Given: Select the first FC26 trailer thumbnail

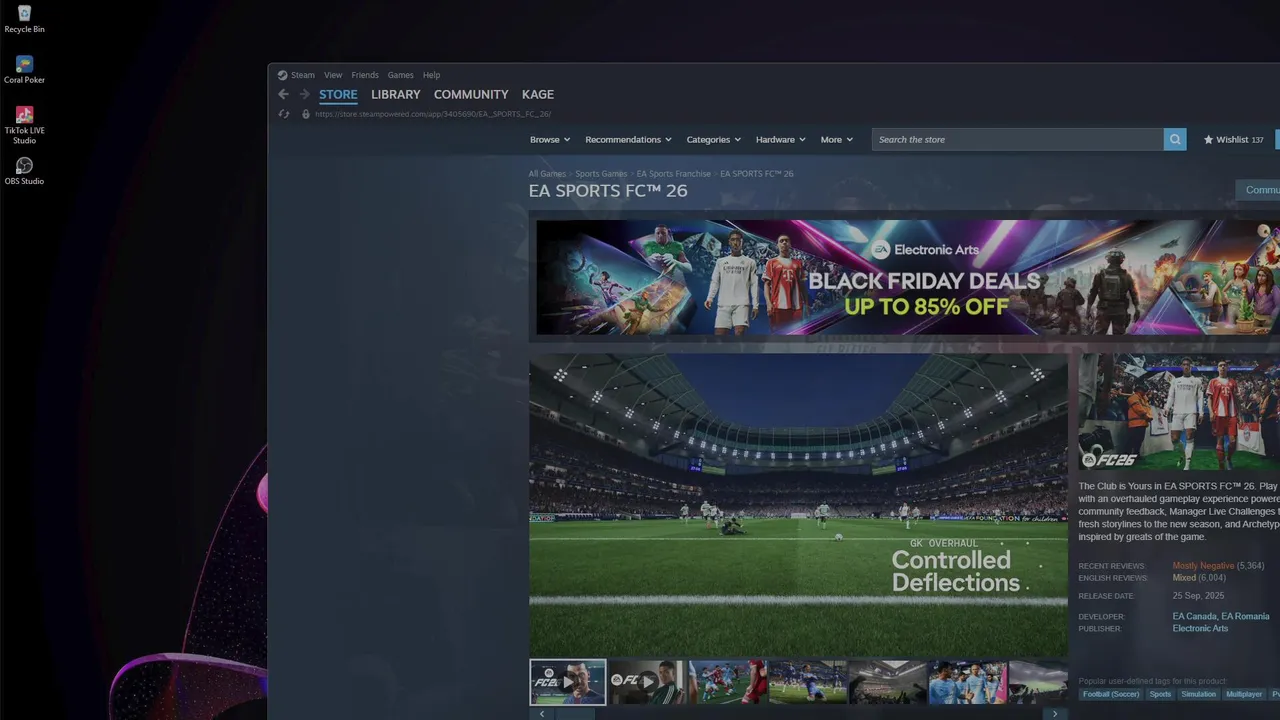Looking at the screenshot, I should pyautogui.click(x=568, y=682).
